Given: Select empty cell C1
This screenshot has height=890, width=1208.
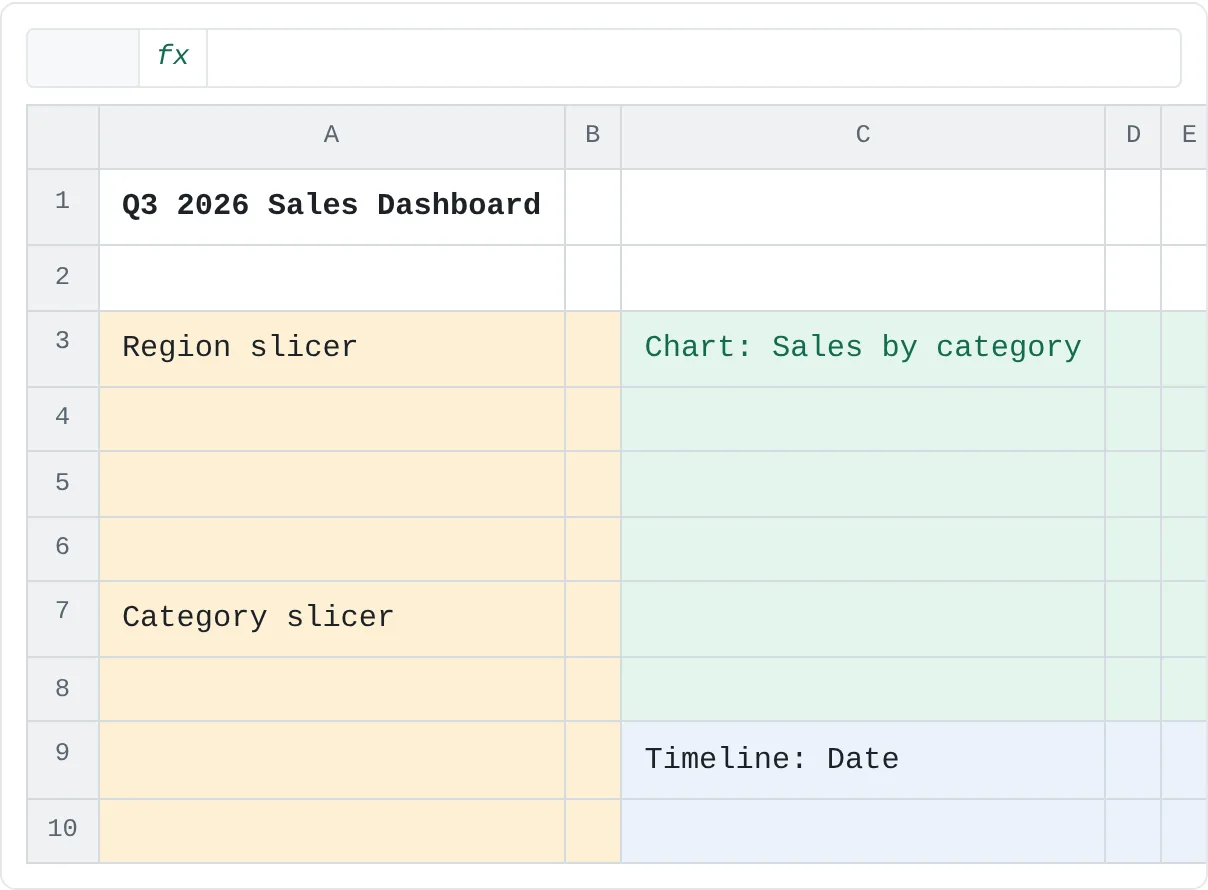Looking at the screenshot, I should click(x=863, y=207).
